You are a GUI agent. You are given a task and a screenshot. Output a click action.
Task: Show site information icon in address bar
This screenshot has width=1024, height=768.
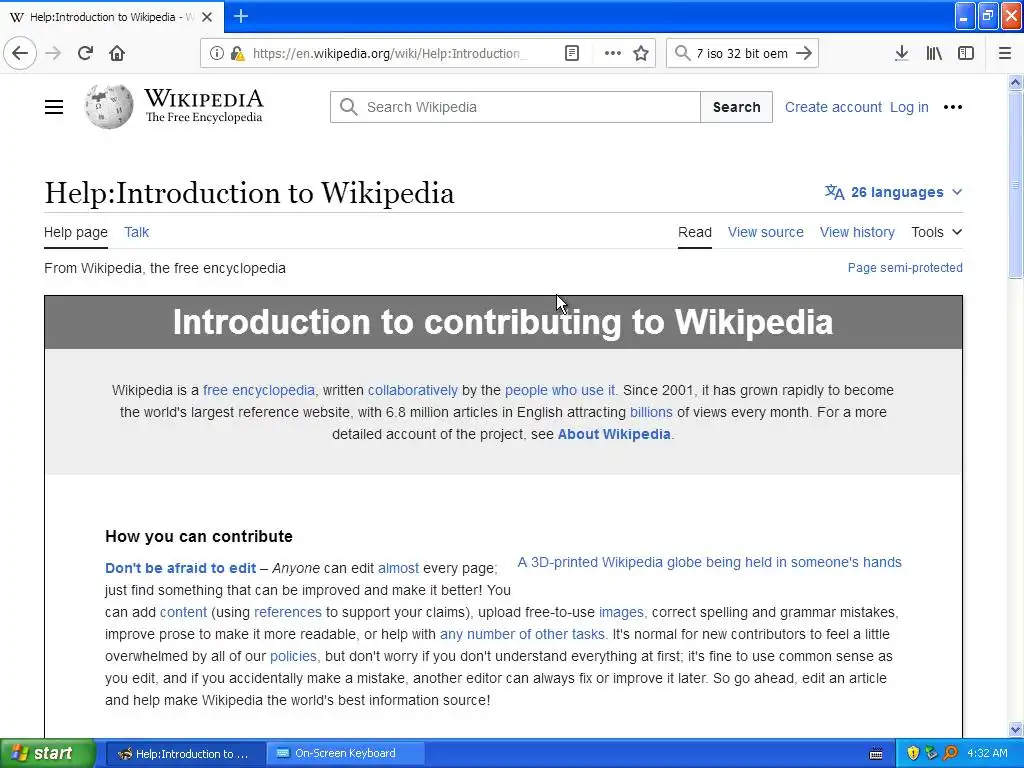216,53
